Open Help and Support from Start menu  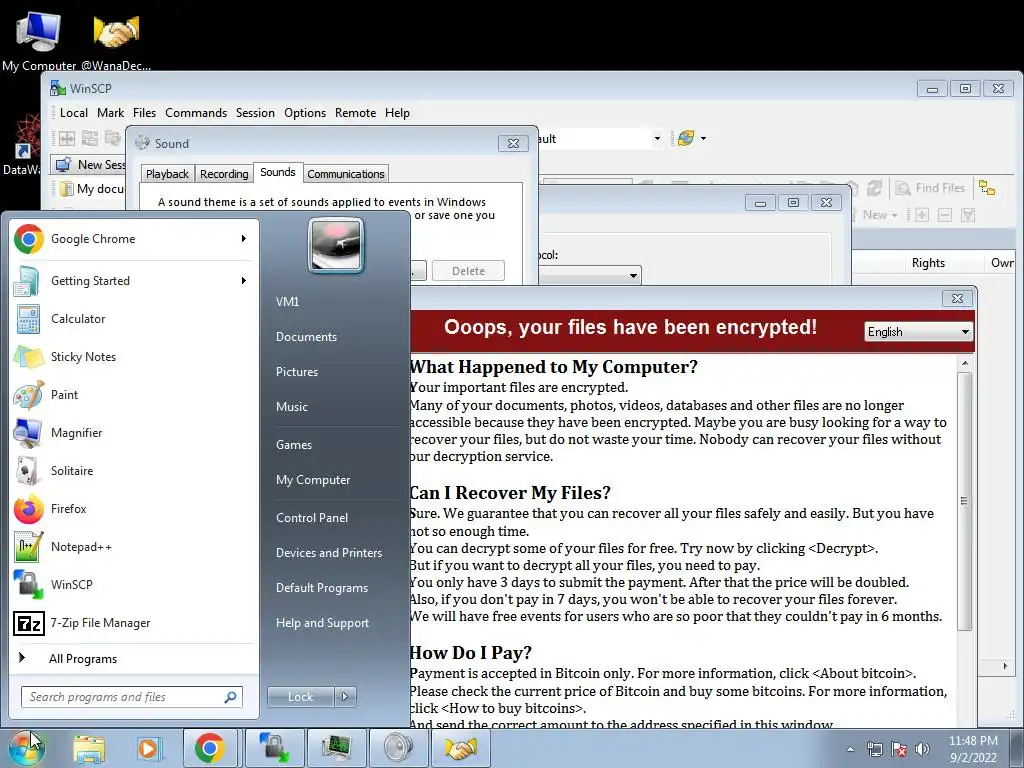pos(322,623)
